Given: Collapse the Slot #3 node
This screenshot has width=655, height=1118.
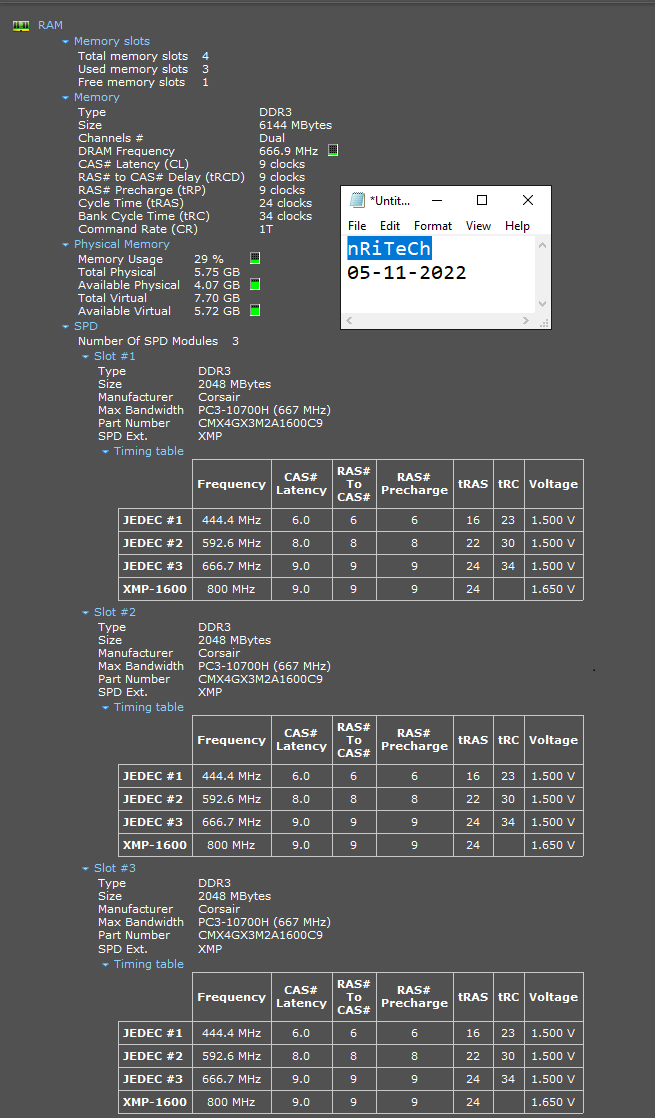Looking at the screenshot, I should [x=86, y=869].
